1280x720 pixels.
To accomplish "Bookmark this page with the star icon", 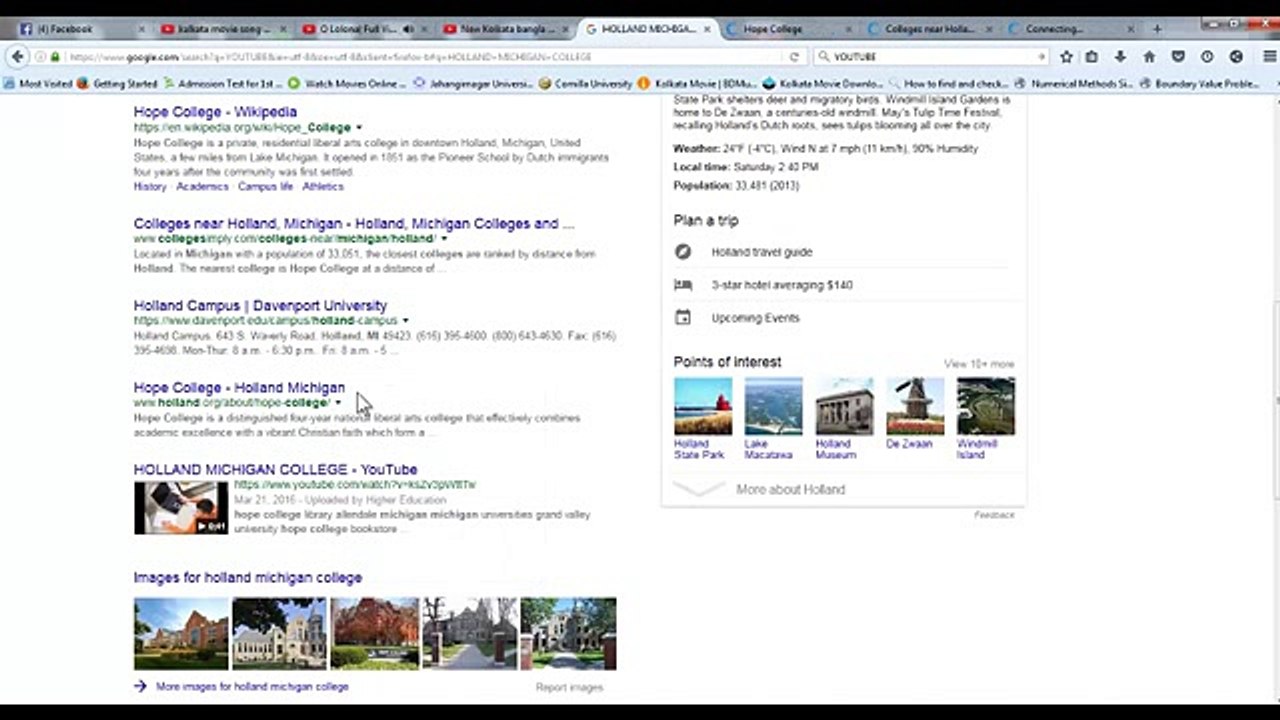I will [x=1066, y=57].
